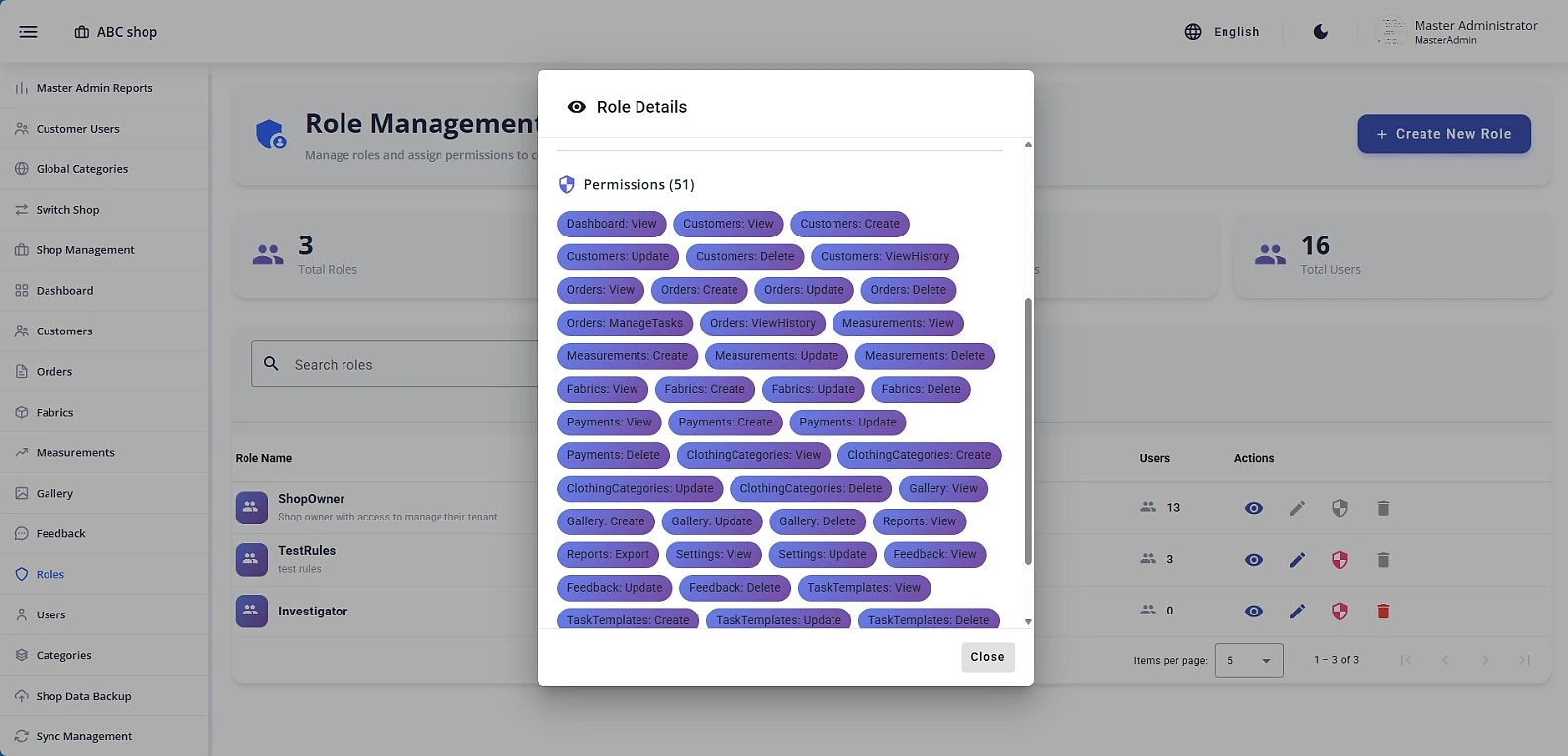Click the search magnifier icon

tap(271, 364)
